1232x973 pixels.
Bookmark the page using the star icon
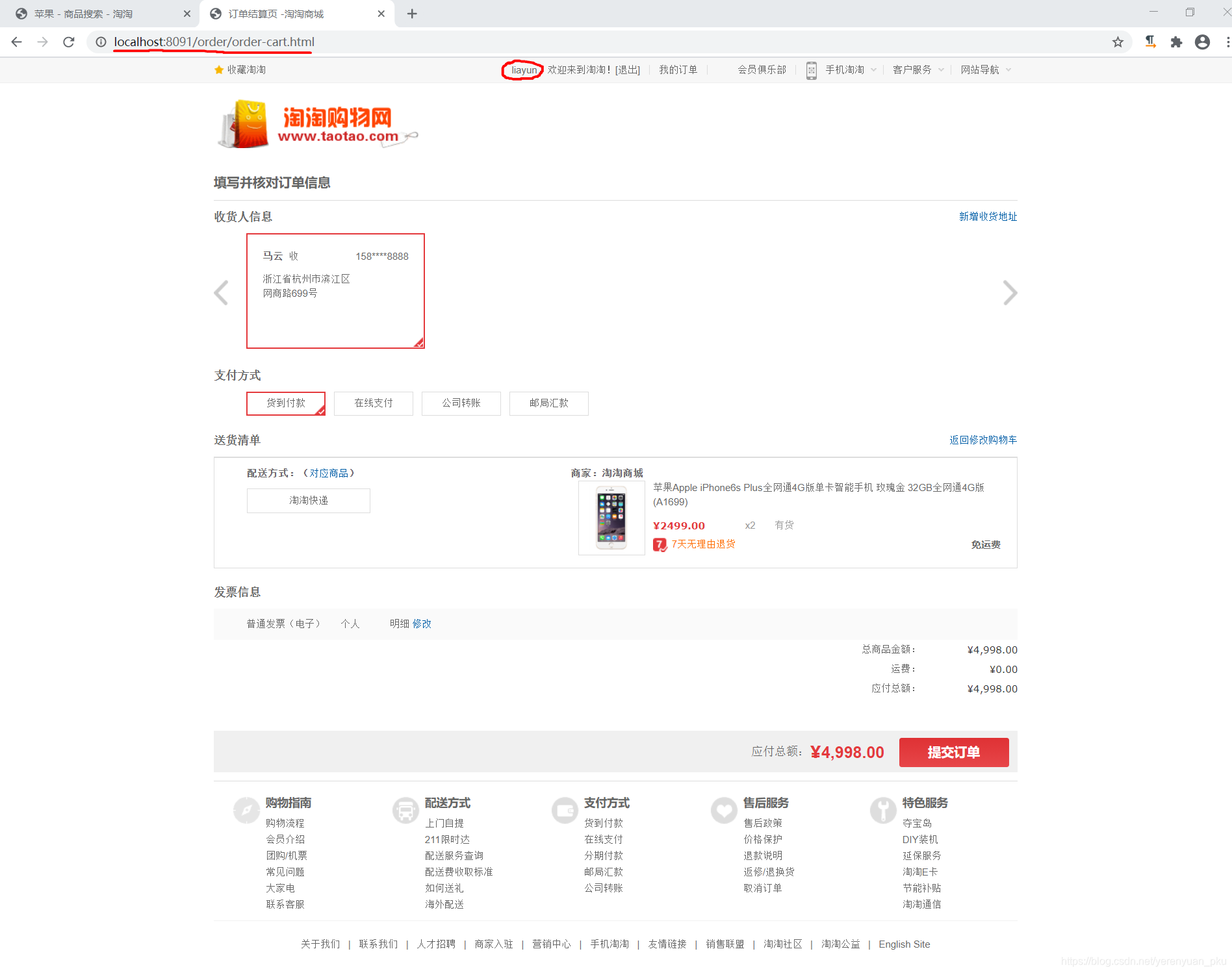1119,42
